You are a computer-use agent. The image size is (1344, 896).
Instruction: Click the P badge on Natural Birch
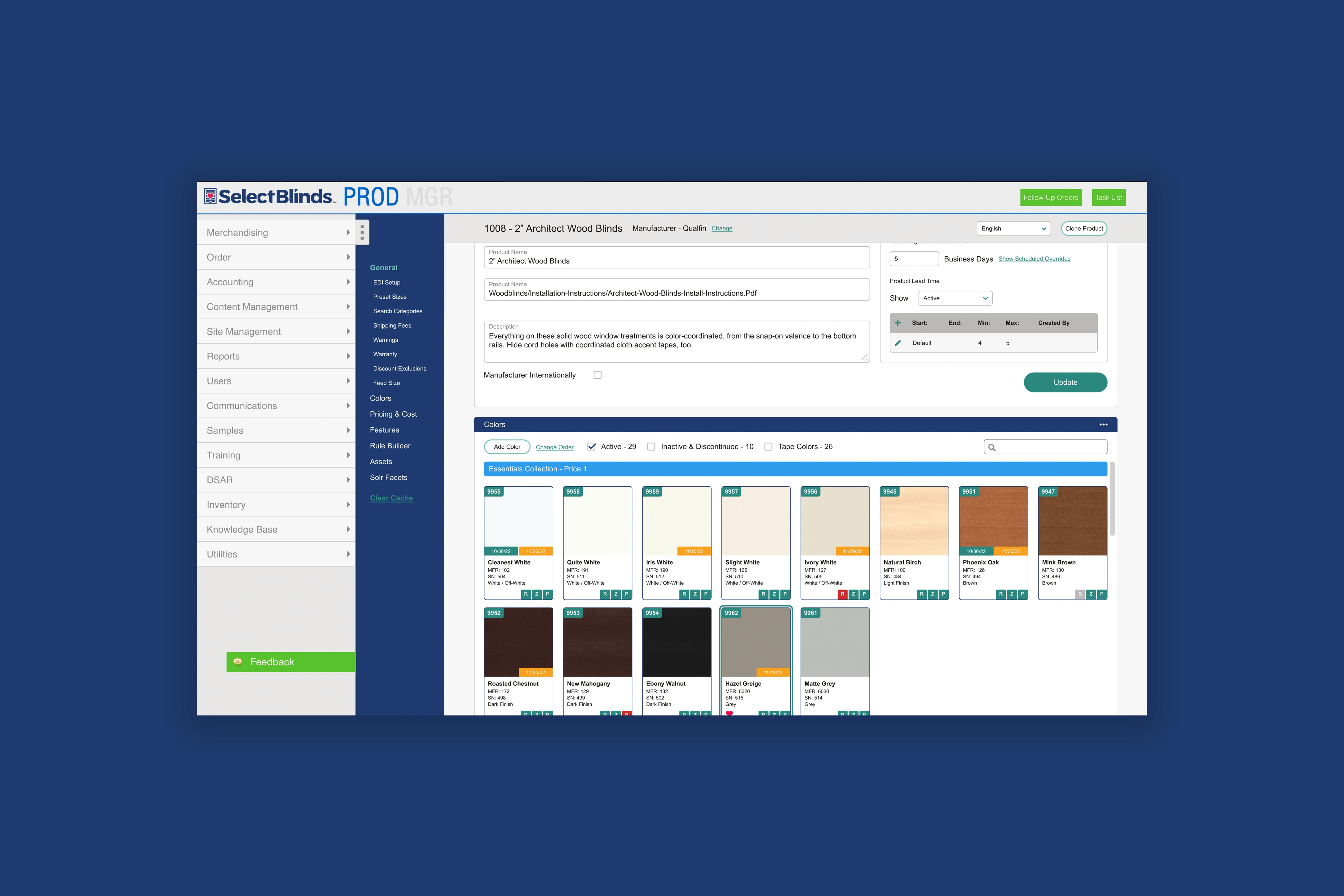[943, 594]
